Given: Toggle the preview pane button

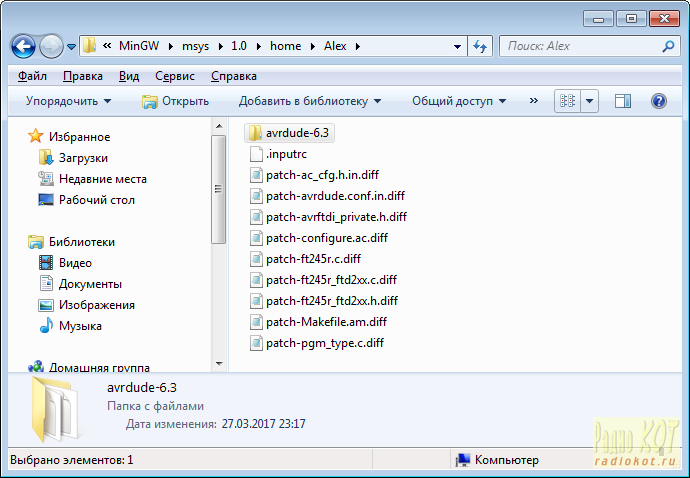Looking at the screenshot, I should pyautogui.click(x=623, y=101).
